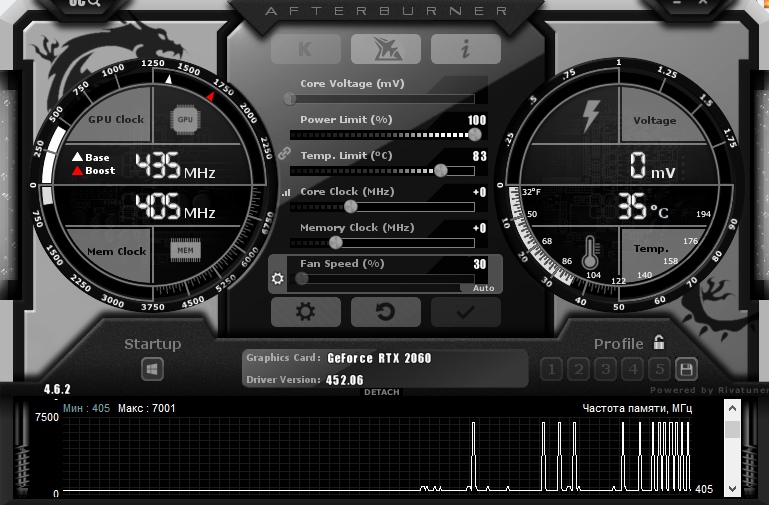The height and width of the screenshot is (505, 769).
Task: Click the Мин : 405 graph value
Action: (x=86, y=408)
